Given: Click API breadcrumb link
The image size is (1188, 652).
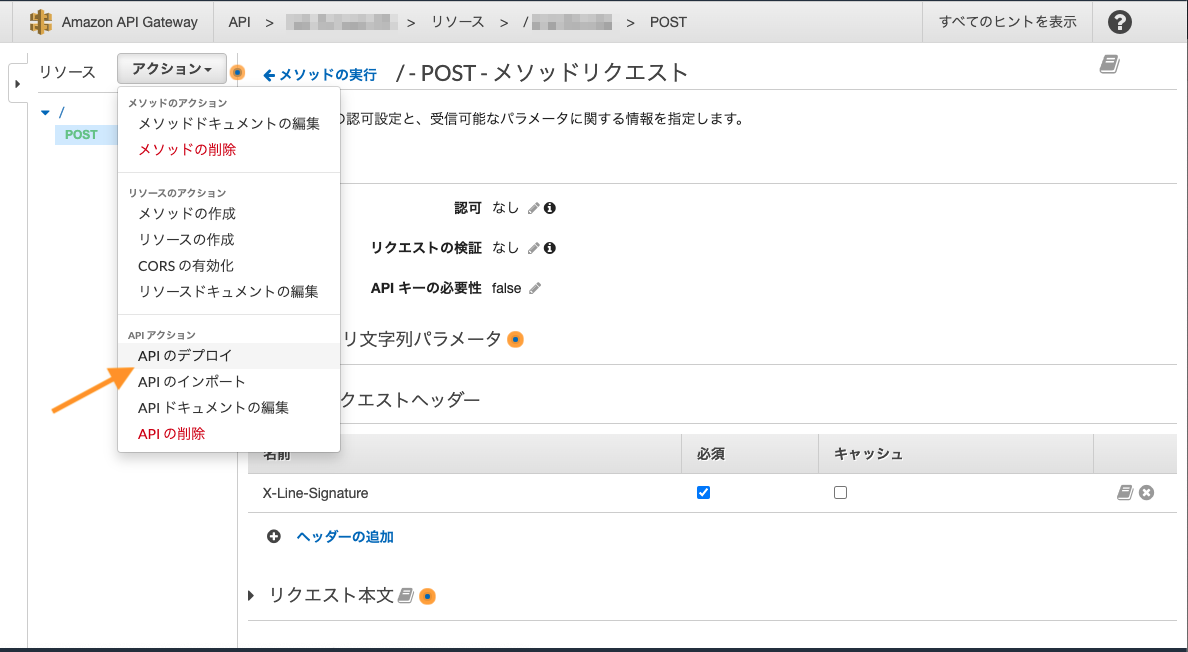Looking at the screenshot, I should [x=239, y=22].
